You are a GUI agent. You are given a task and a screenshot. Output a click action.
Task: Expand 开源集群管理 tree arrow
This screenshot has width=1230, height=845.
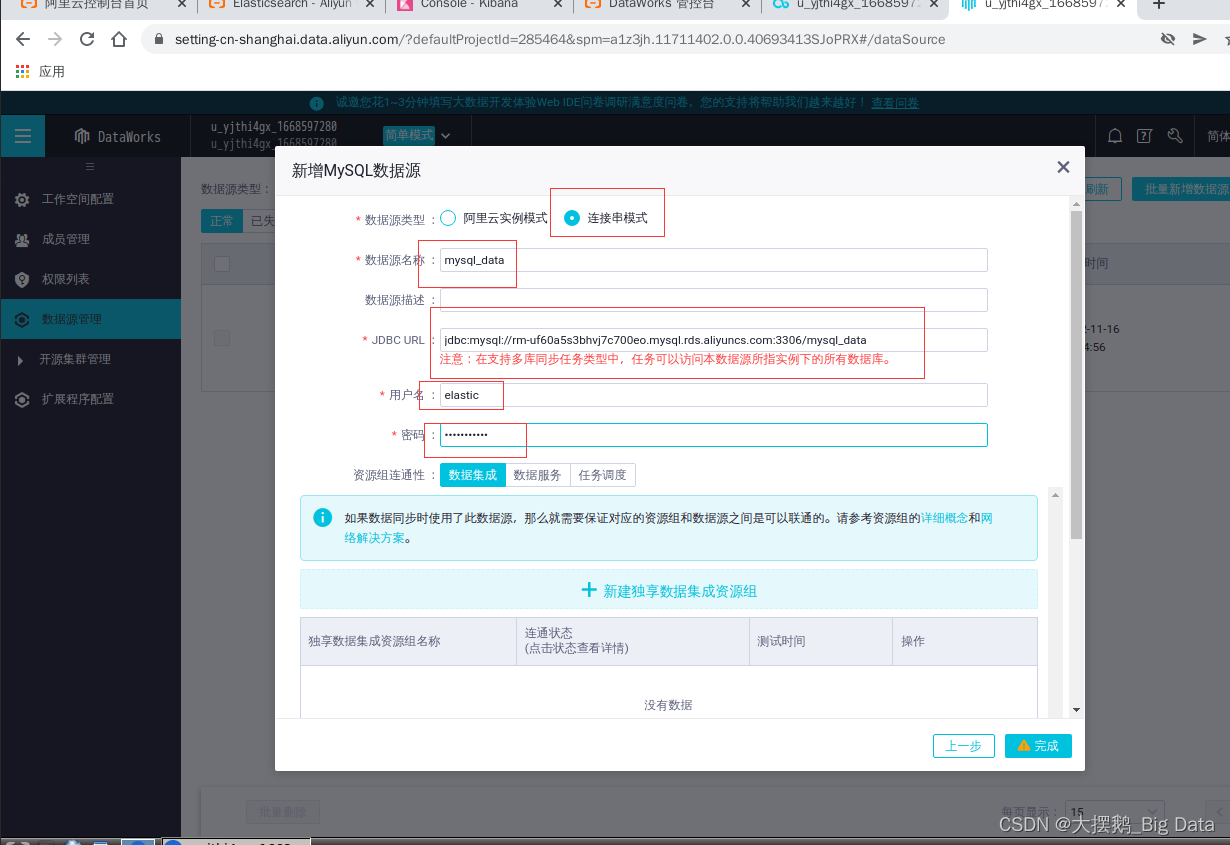point(20,360)
